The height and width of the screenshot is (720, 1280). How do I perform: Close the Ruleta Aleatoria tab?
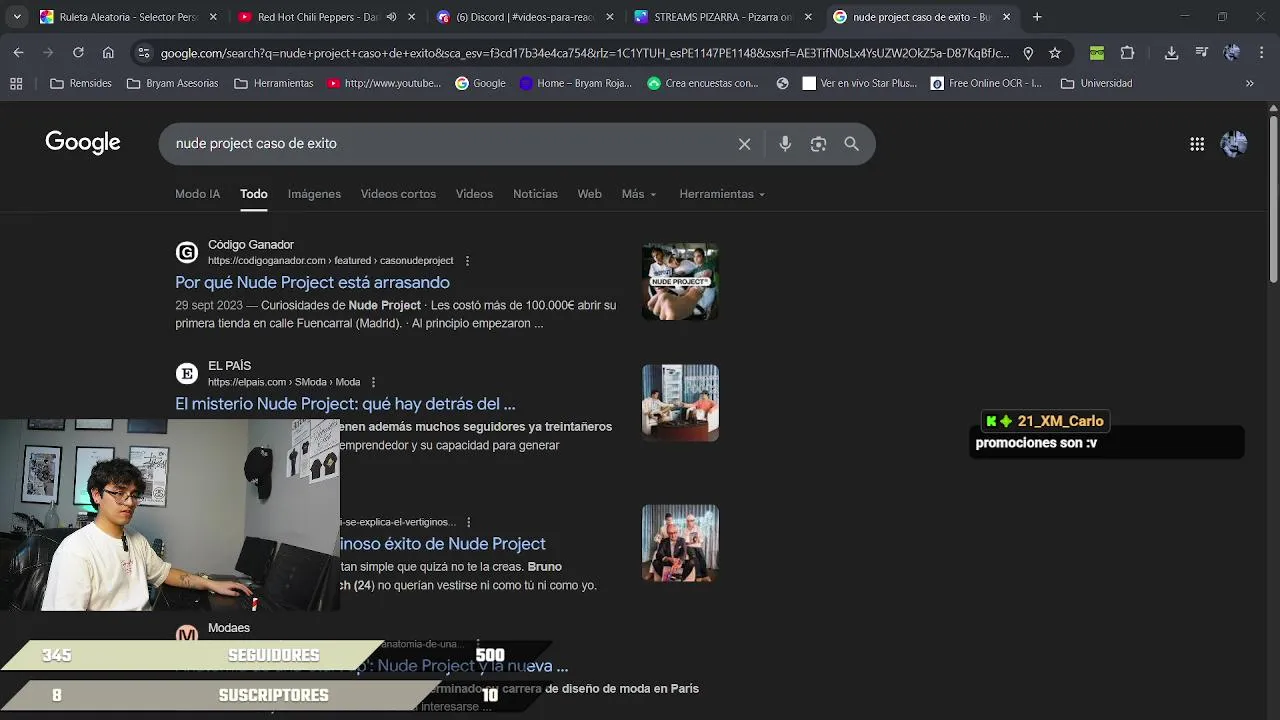213,17
